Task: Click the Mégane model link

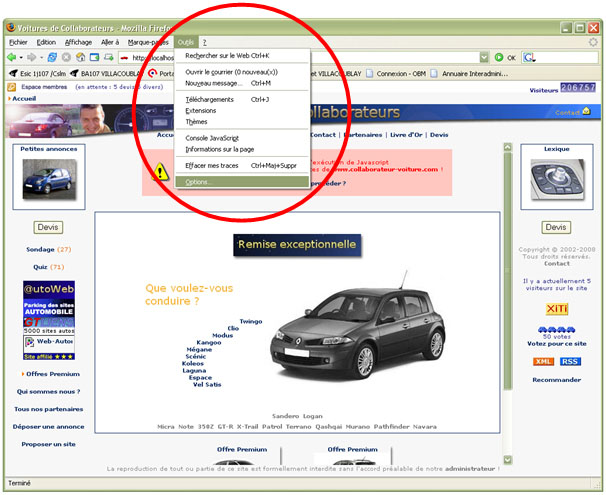Action: pos(199,349)
